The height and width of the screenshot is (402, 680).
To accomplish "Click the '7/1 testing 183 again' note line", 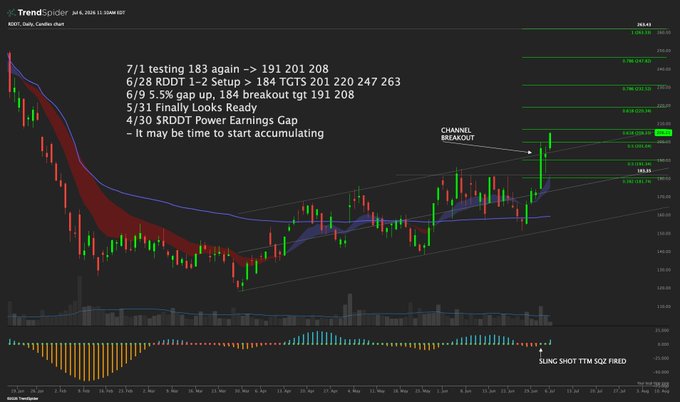I will tap(228, 69).
